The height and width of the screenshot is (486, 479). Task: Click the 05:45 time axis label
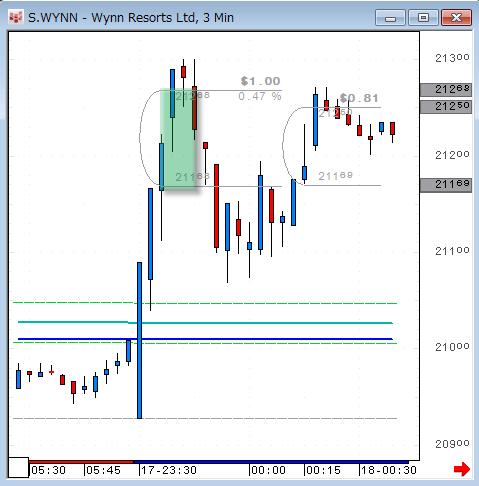[x=103, y=470]
